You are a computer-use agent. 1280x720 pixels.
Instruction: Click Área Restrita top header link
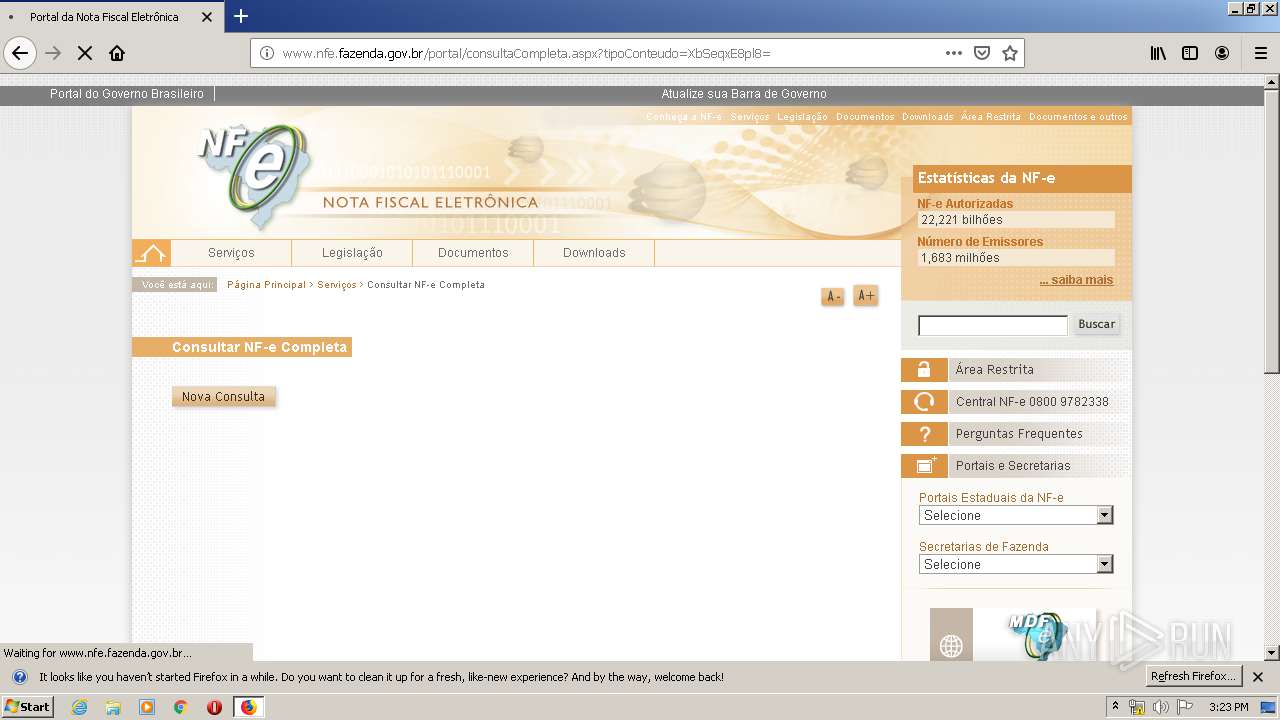991,117
